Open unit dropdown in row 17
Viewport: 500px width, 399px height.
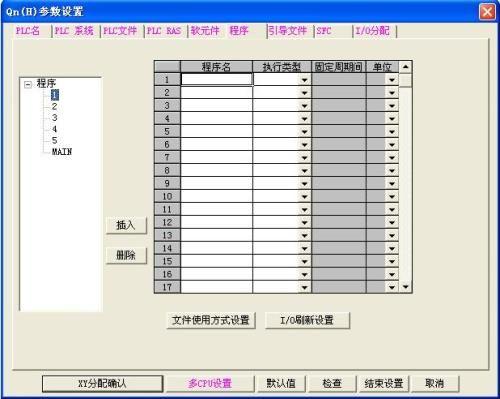pos(392,287)
